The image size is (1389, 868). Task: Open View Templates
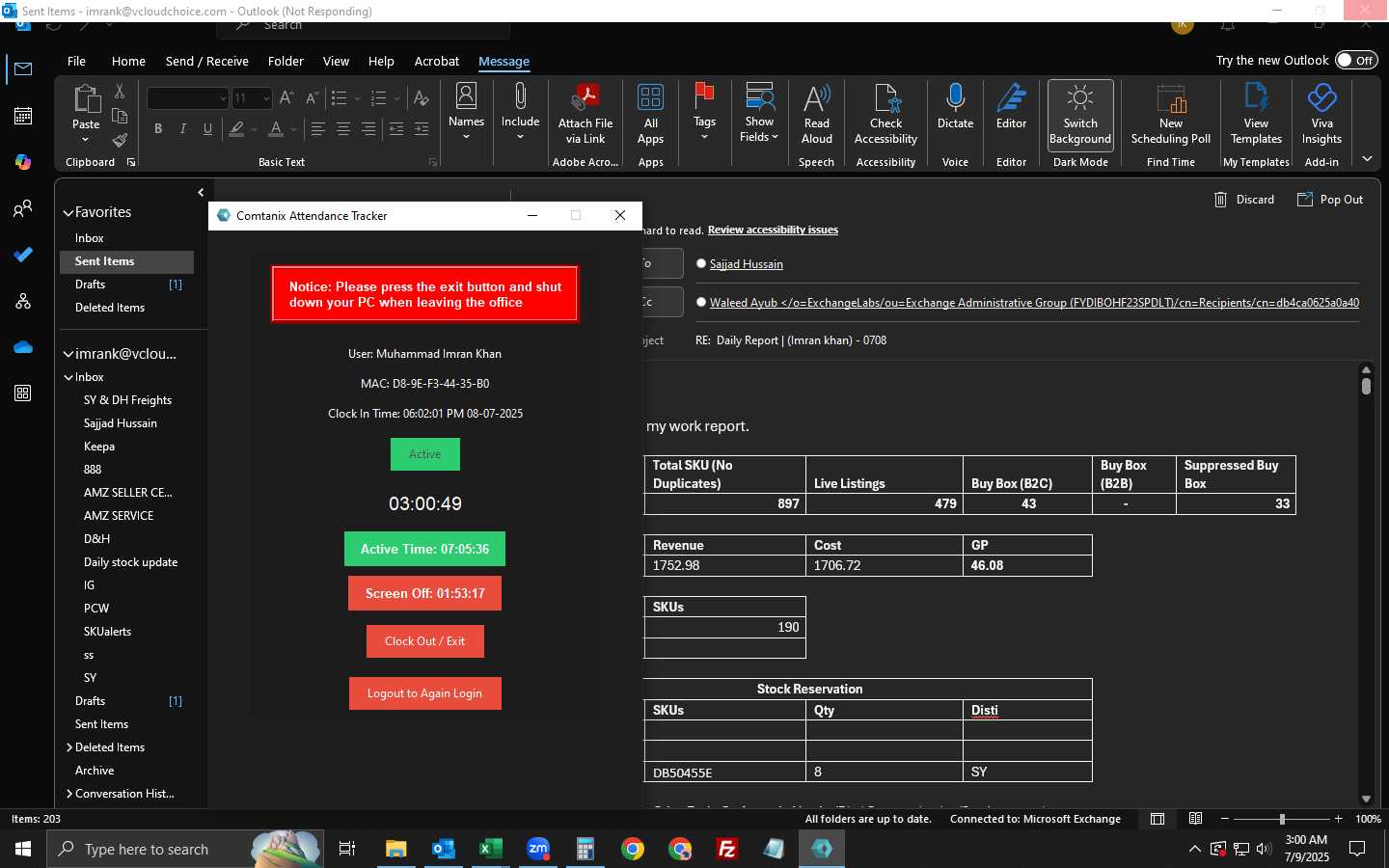point(1256,114)
